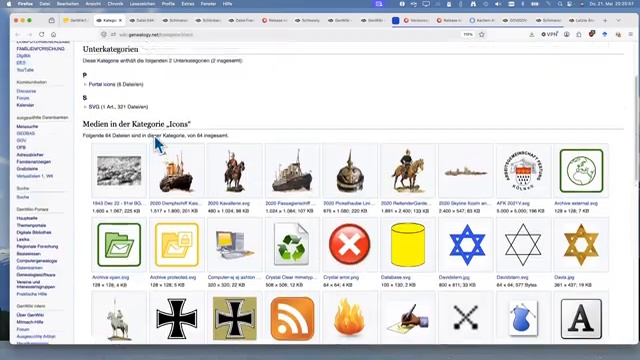Open the Ansicht menu
The width and height of the screenshot is (640, 360).
pos(93,4)
